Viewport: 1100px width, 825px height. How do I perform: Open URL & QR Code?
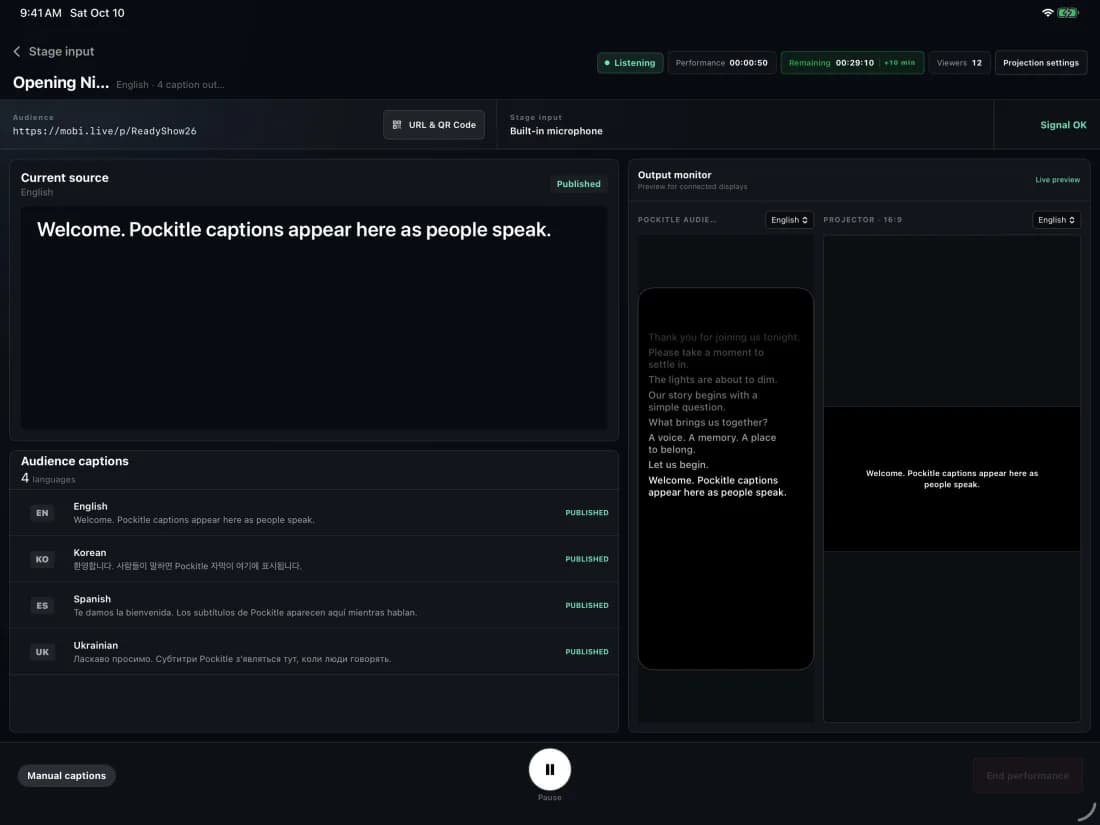[434, 125]
